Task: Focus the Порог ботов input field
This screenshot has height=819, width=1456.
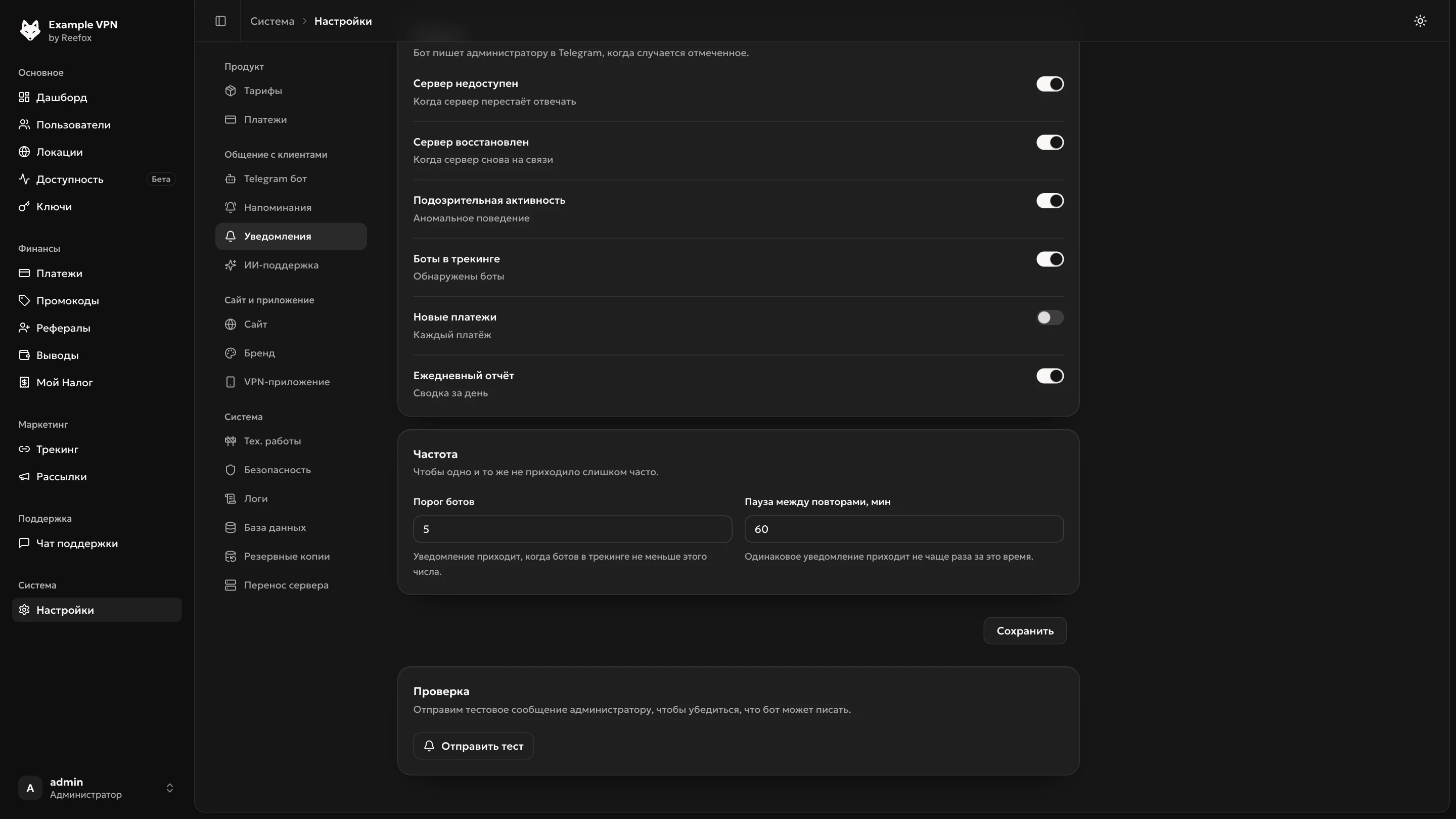Action: pyautogui.click(x=572, y=529)
